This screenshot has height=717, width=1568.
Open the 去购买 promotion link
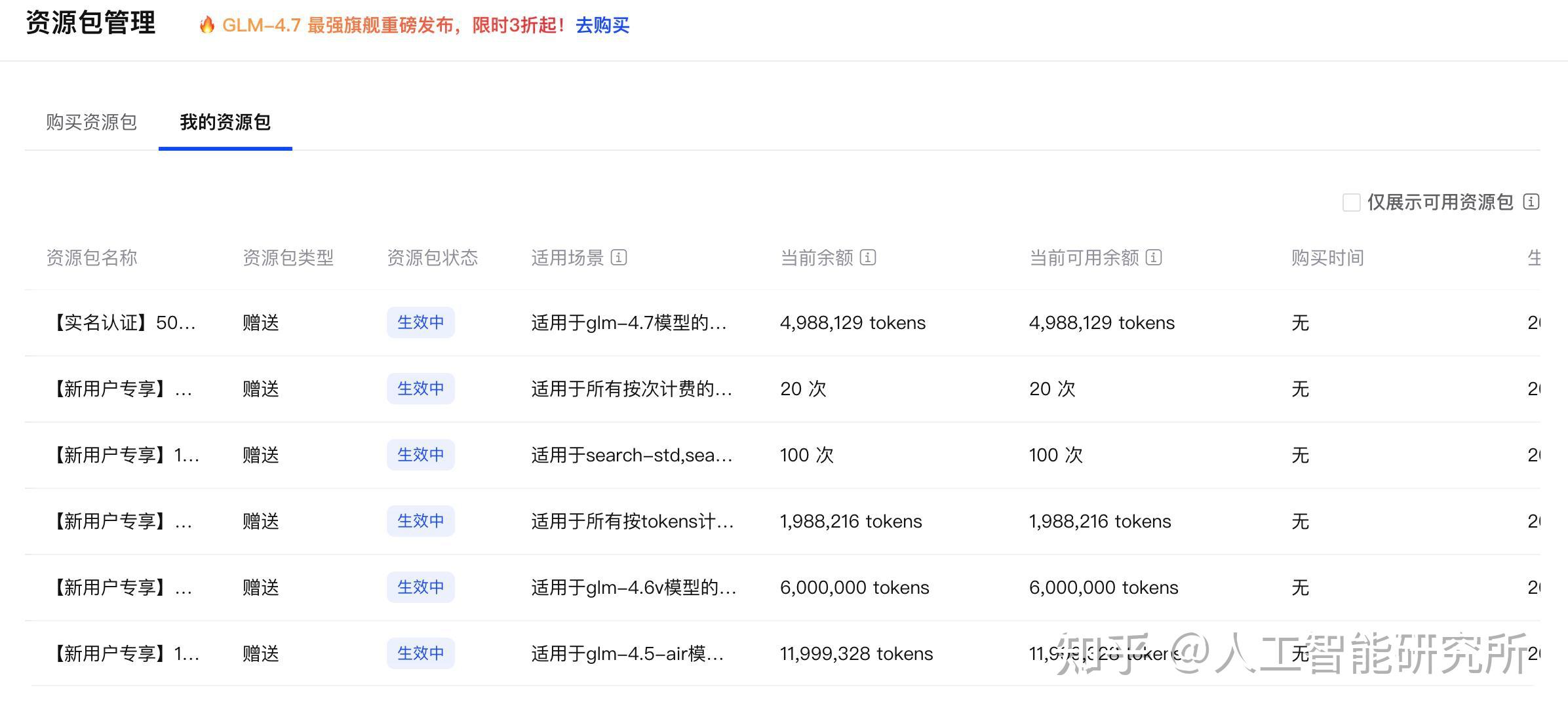click(x=602, y=26)
